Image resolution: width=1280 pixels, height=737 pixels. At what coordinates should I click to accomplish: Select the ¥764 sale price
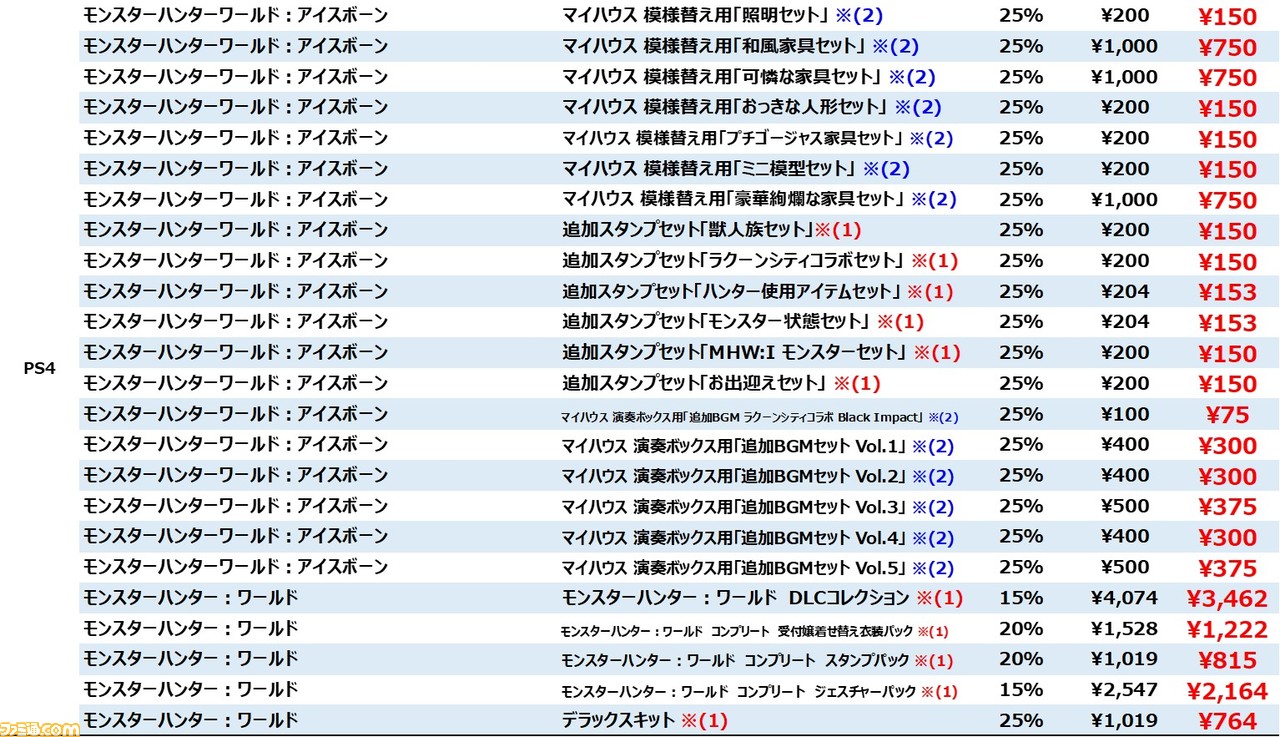(x=1226, y=722)
